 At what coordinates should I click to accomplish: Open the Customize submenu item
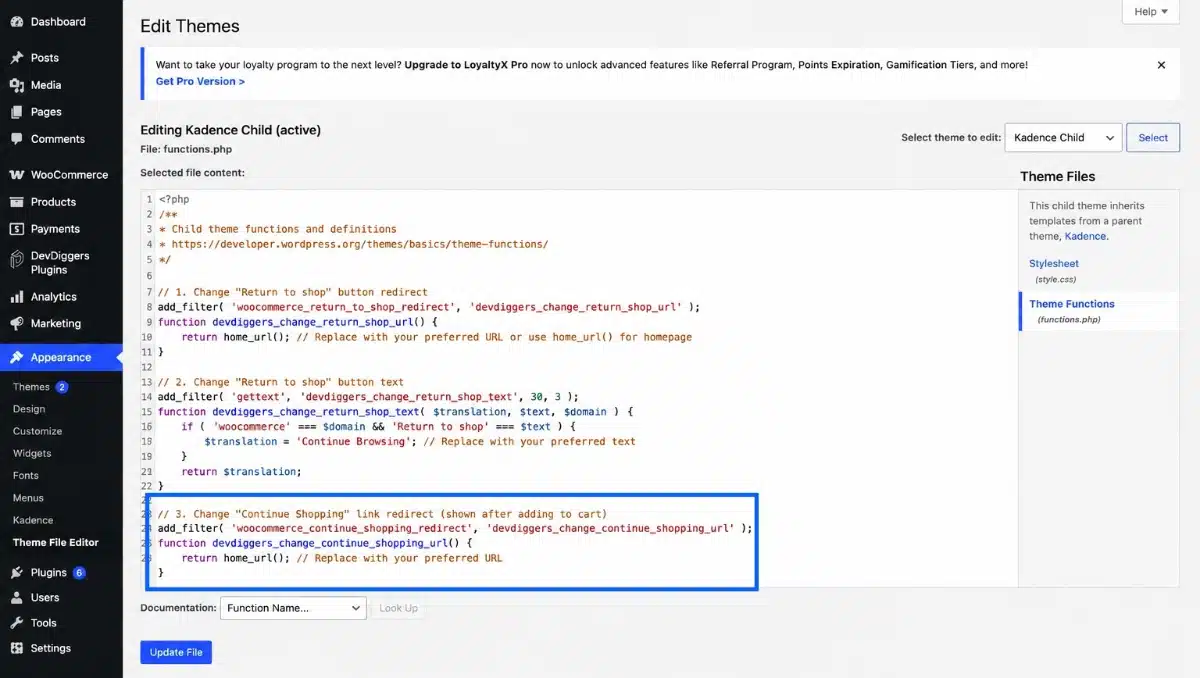(x=37, y=431)
